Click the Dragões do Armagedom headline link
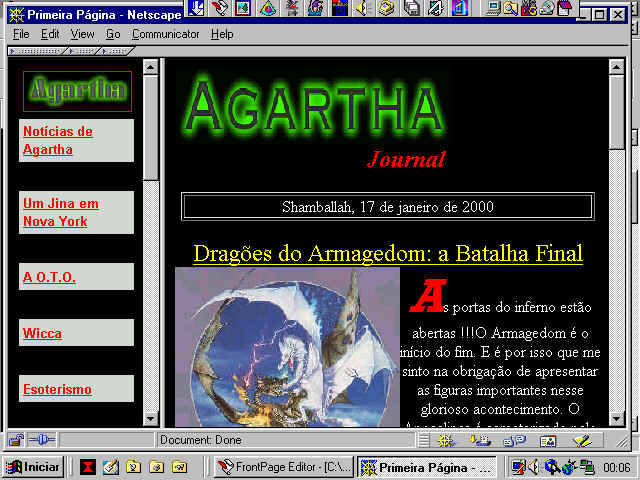 388,253
